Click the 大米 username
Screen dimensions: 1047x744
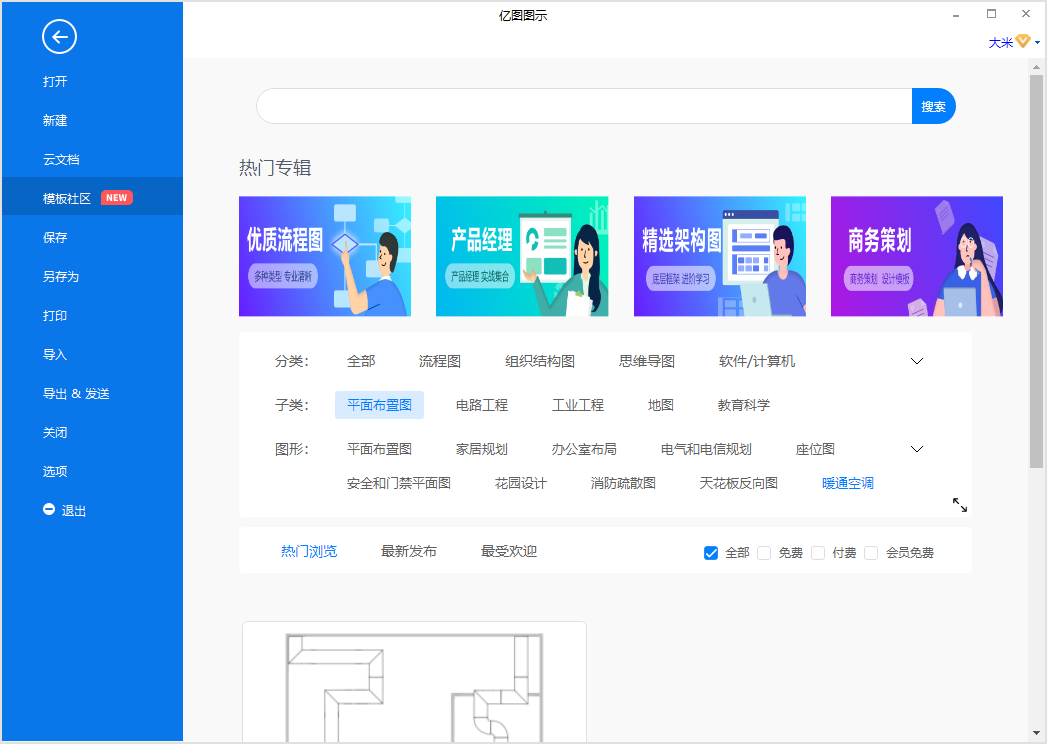(1001, 43)
